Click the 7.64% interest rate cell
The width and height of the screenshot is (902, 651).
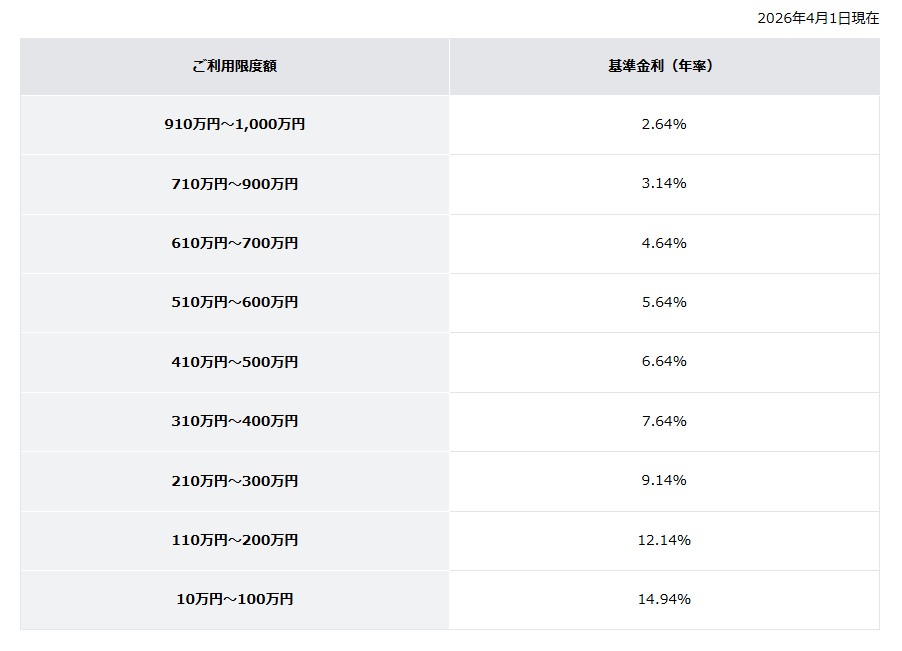[x=664, y=421]
